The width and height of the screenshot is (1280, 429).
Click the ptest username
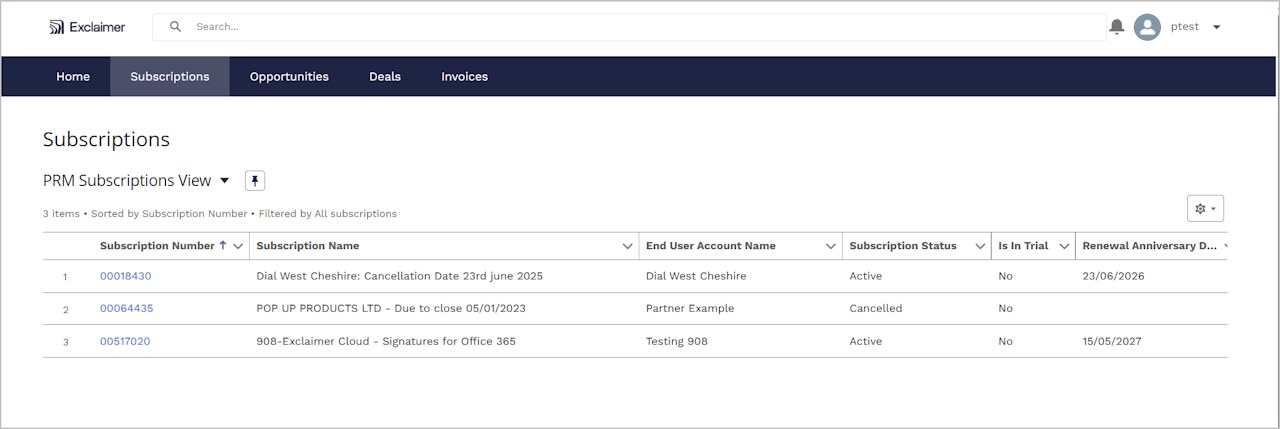click(1185, 27)
